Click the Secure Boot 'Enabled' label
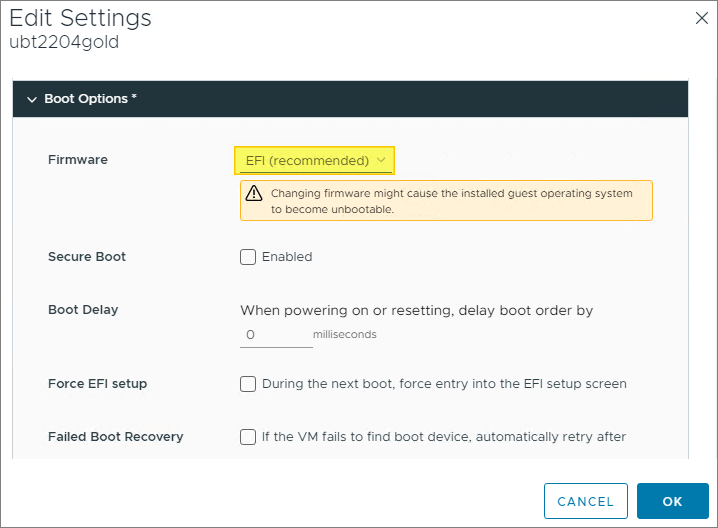Image resolution: width=718 pixels, height=528 pixels. (x=287, y=257)
